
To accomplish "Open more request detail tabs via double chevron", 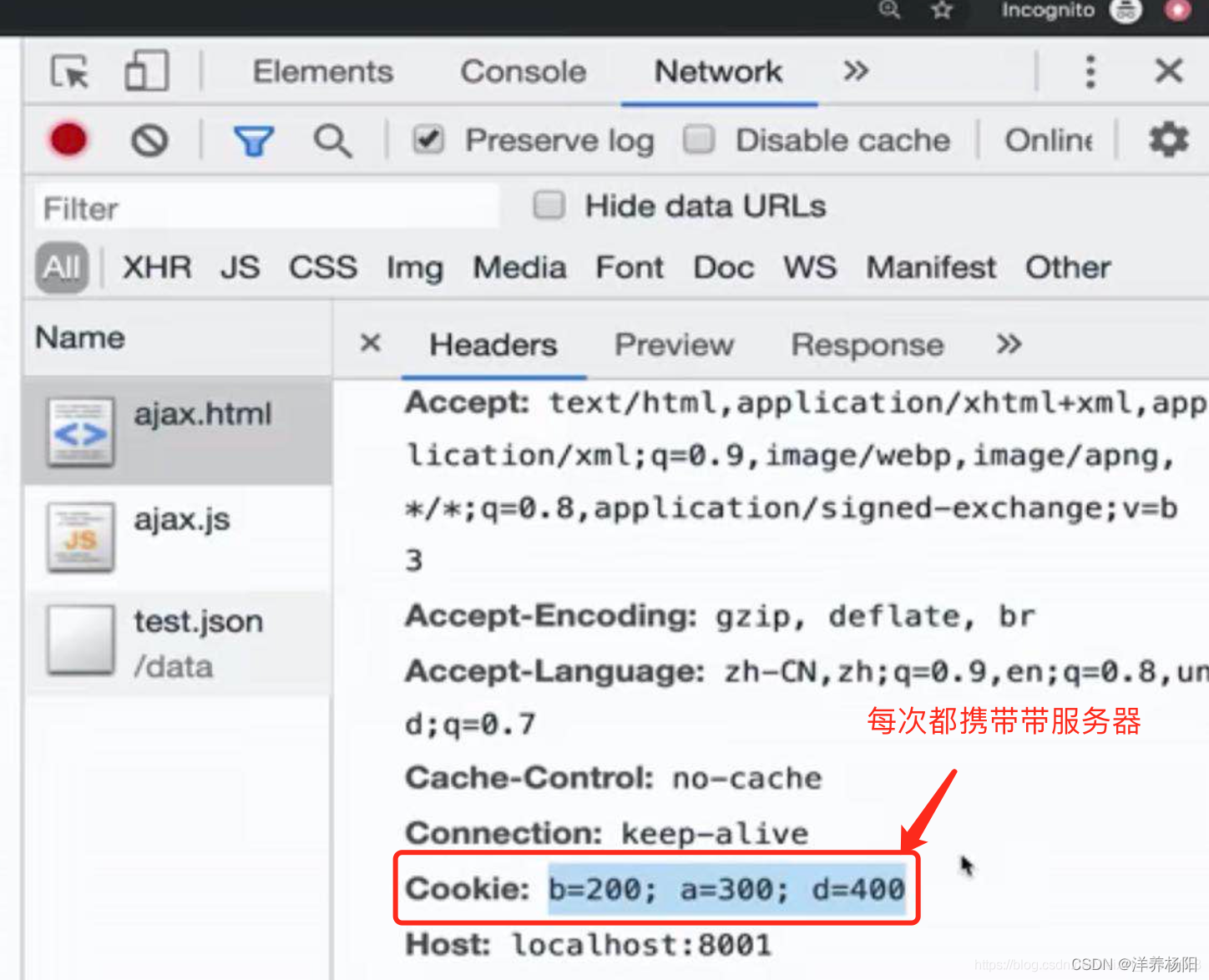I will coord(1009,344).
